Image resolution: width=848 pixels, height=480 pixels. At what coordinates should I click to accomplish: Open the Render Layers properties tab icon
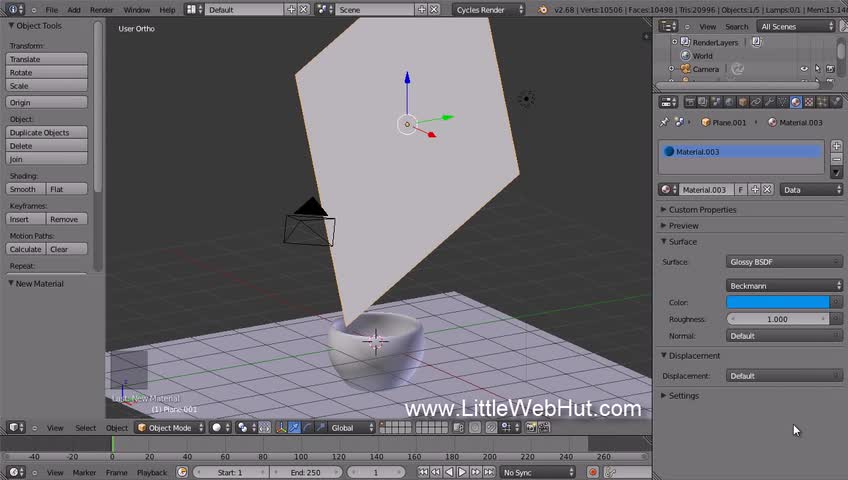click(x=703, y=102)
